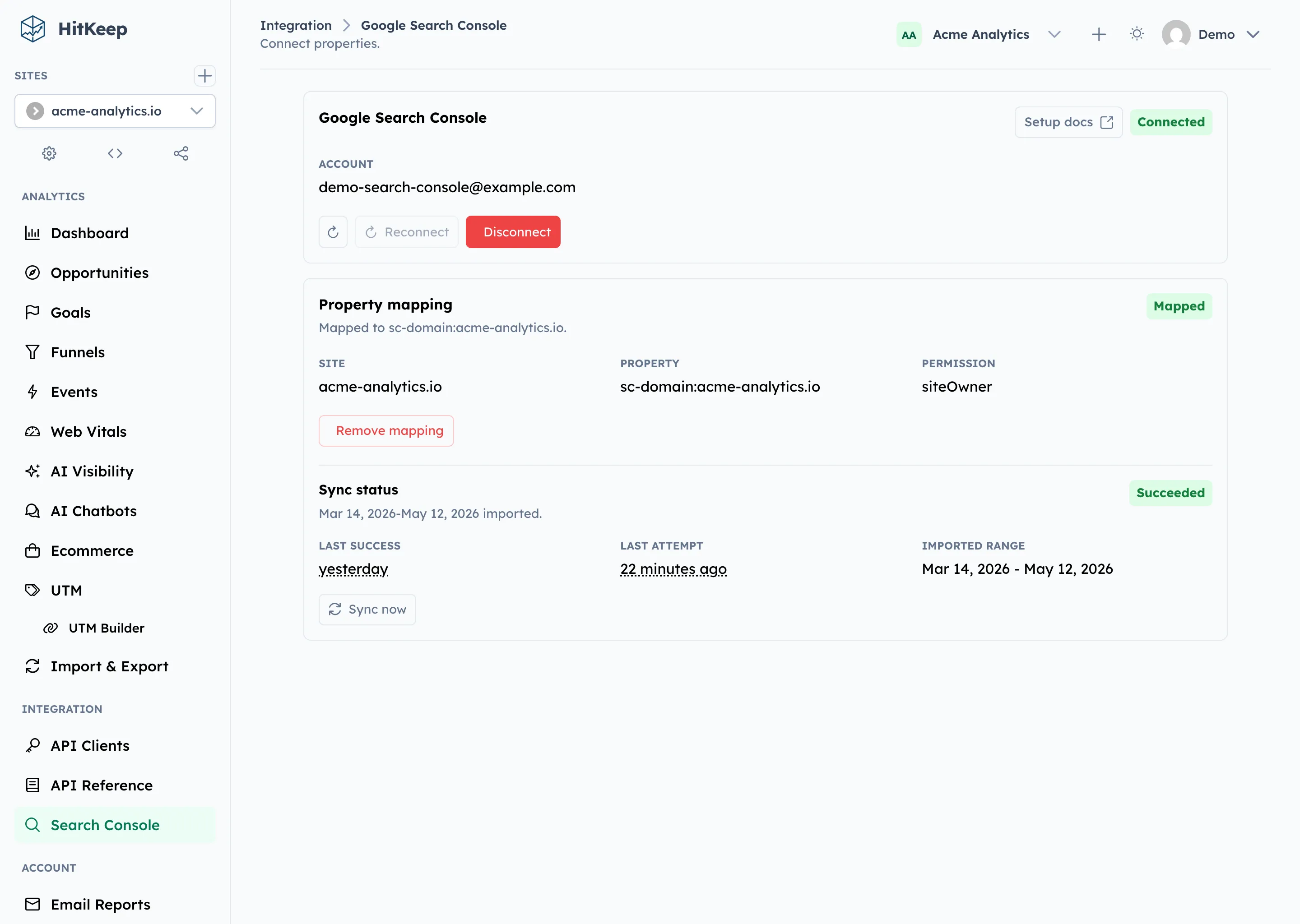Click siteOwner permission value
The image size is (1300, 924).
[956, 387]
